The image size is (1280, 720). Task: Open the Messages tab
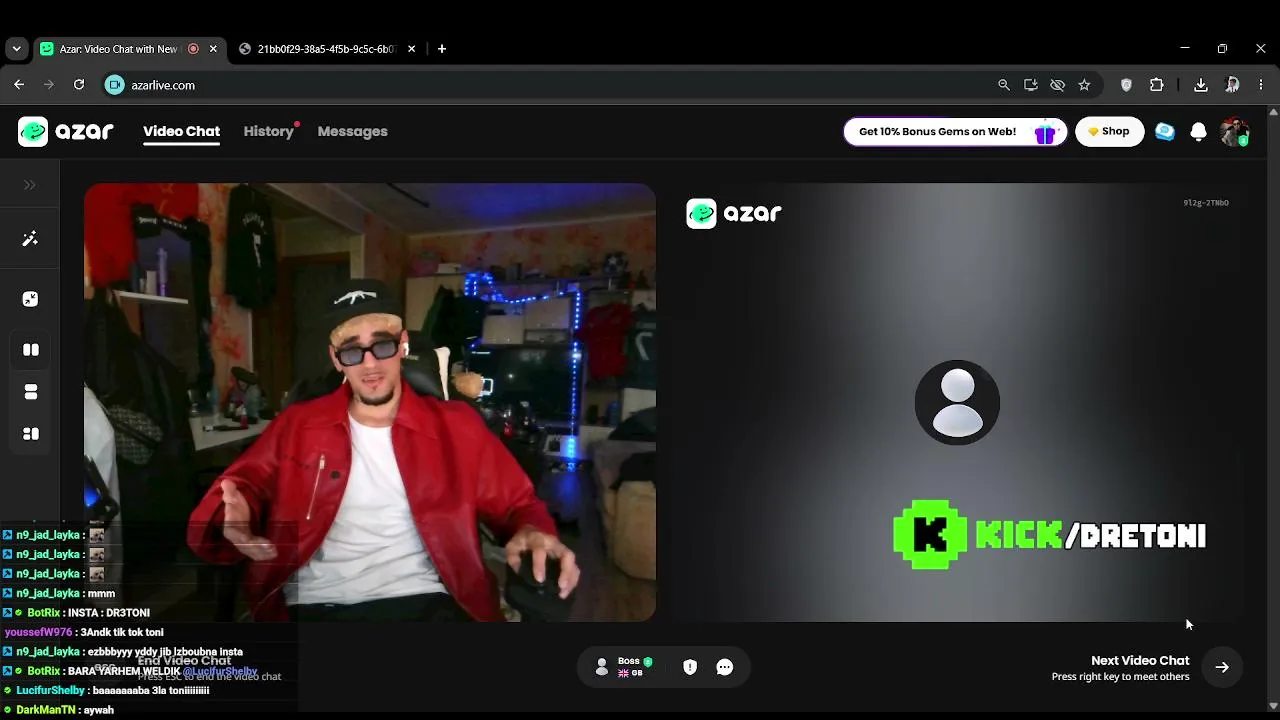pos(352,131)
